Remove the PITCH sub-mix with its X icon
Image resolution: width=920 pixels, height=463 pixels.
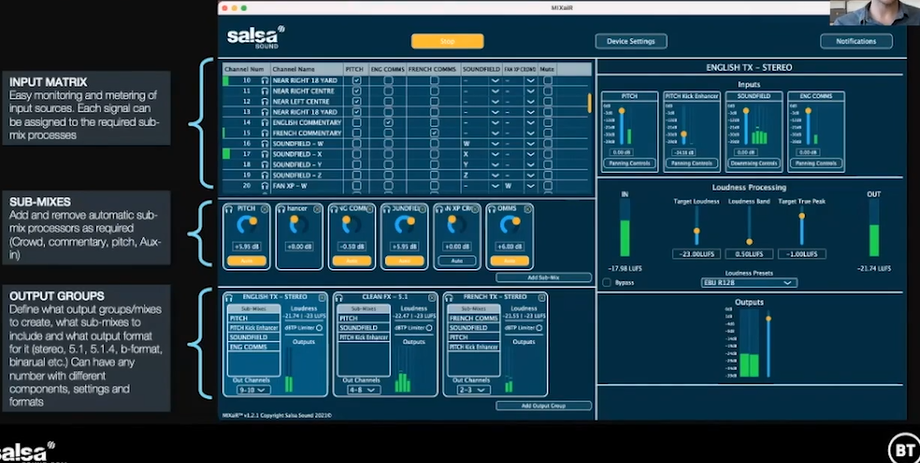pos(263,209)
